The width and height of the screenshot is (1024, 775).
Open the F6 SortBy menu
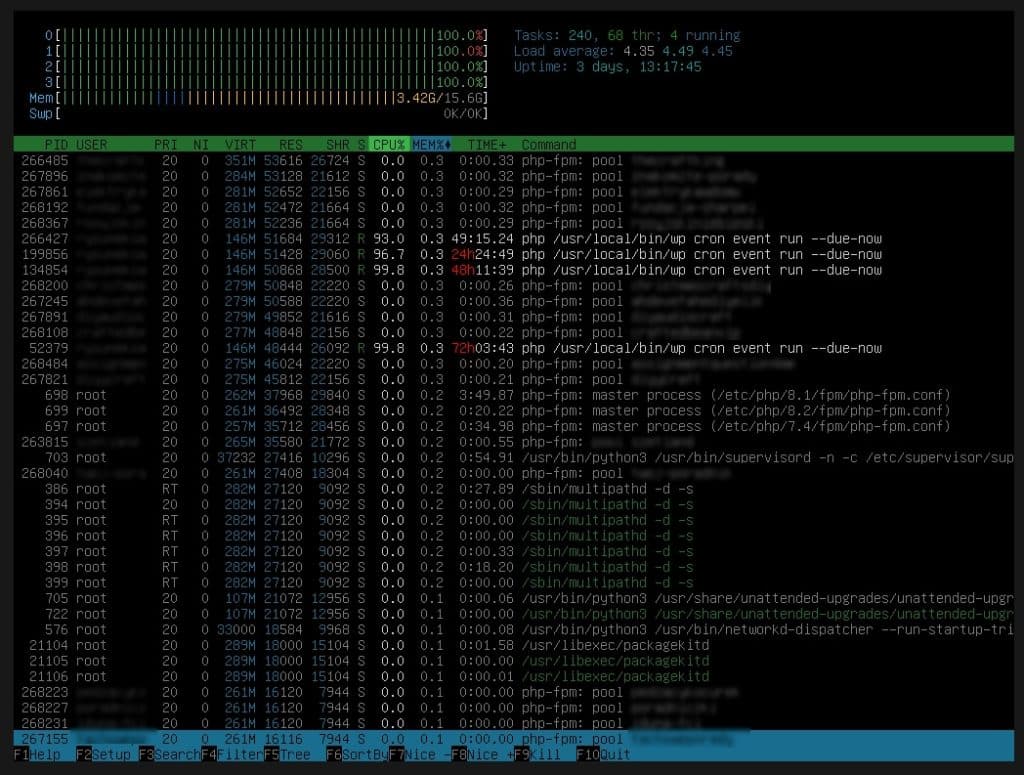coord(357,755)
